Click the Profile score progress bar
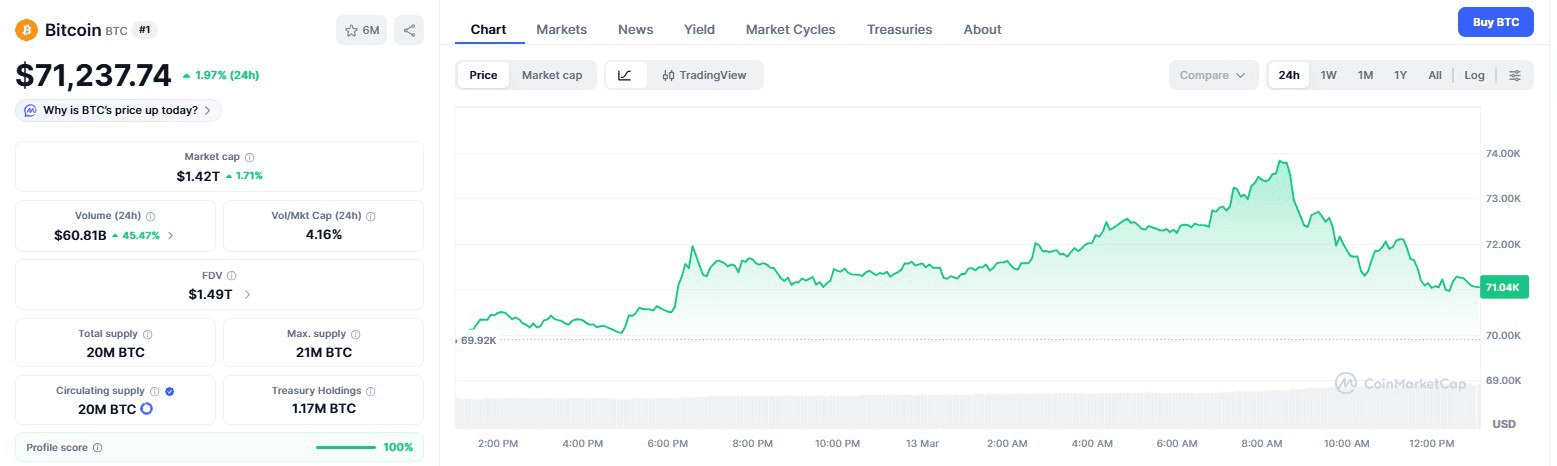 click(x=346, y=447)
